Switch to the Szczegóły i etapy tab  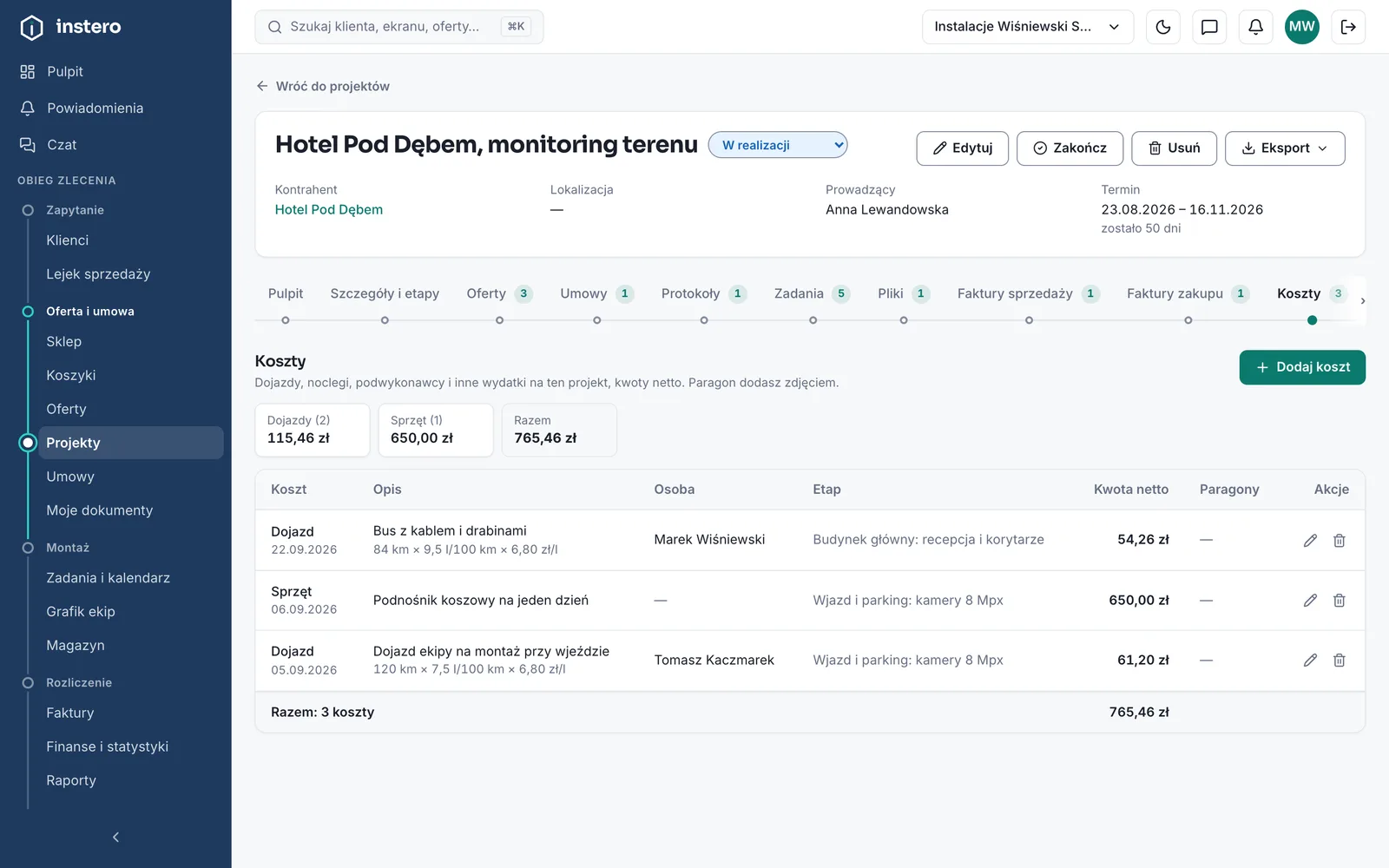tap(385, 294)
